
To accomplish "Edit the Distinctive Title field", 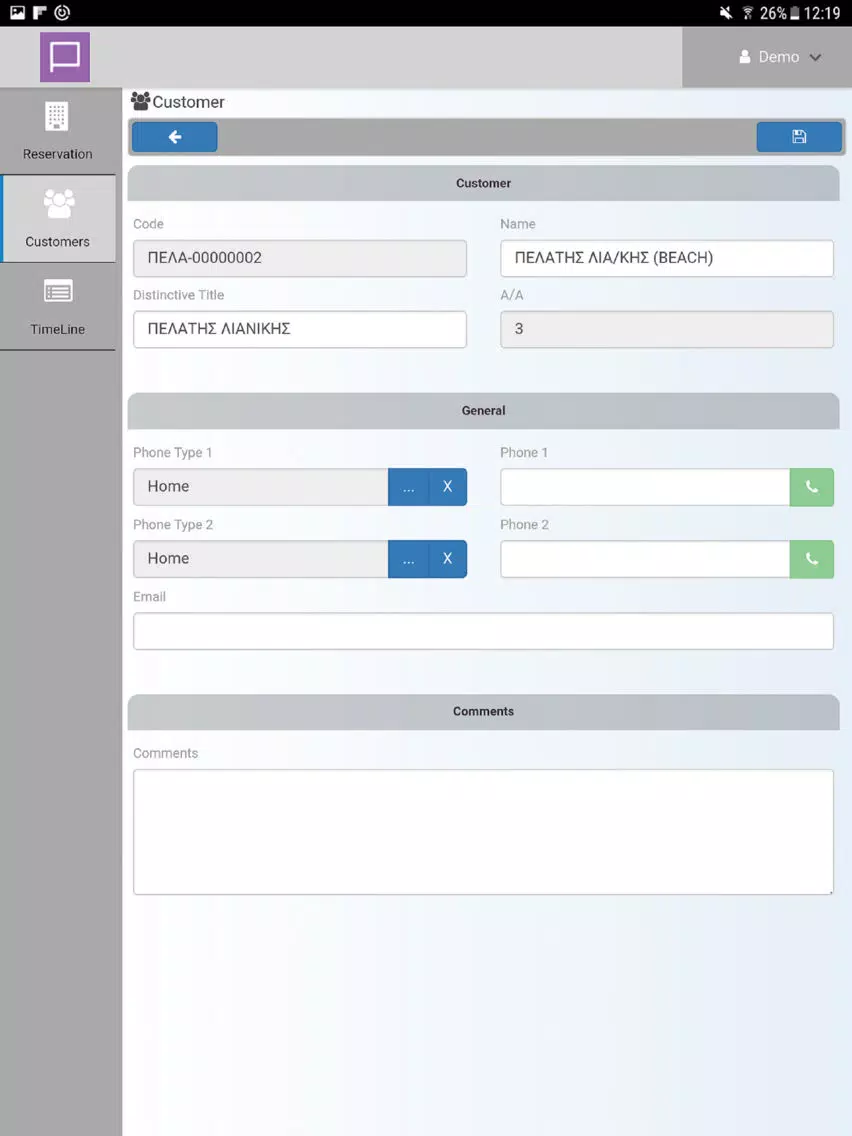I will pos(300,329).
